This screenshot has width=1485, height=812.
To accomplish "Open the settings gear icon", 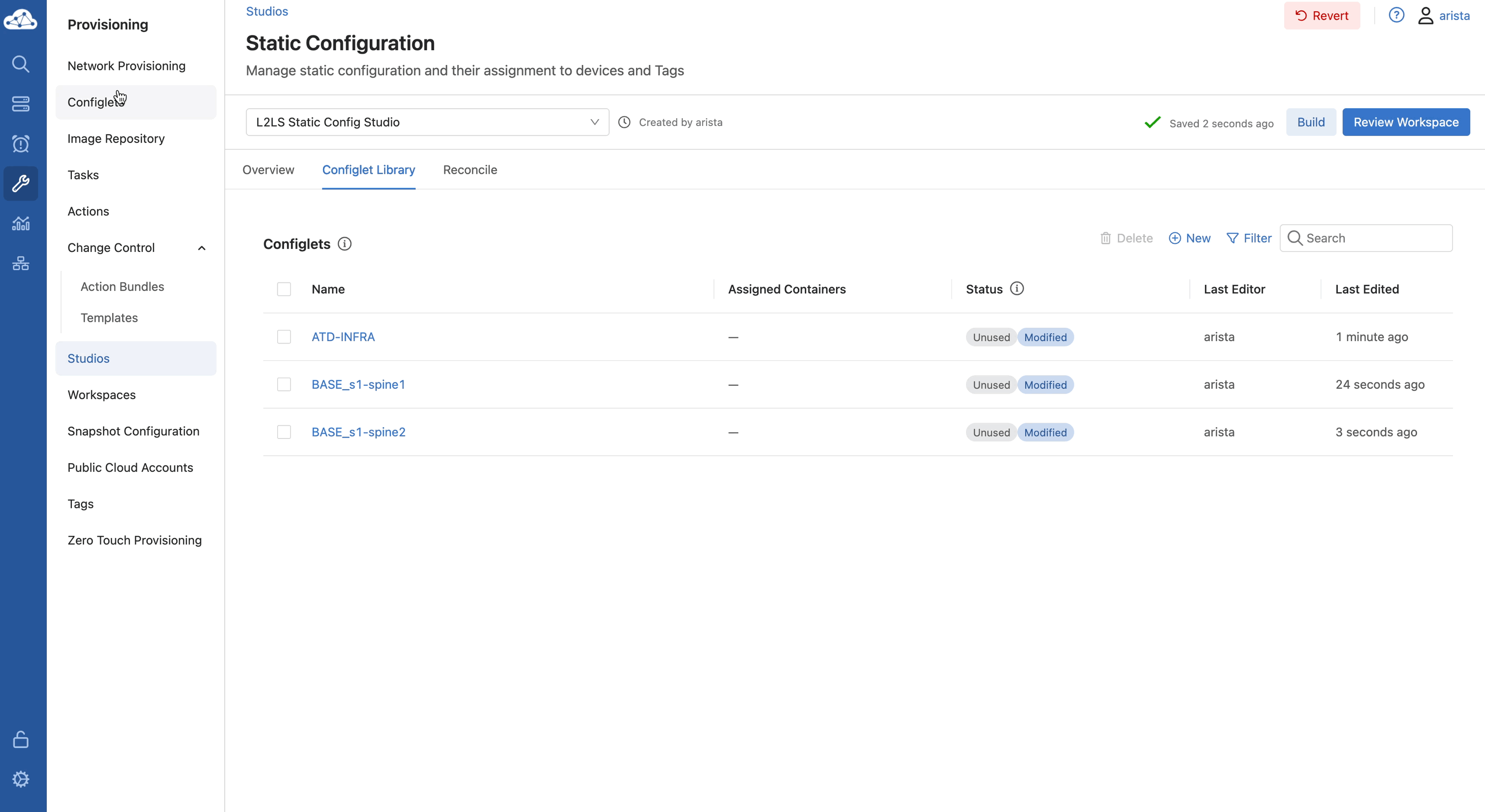I will [21, 779].
